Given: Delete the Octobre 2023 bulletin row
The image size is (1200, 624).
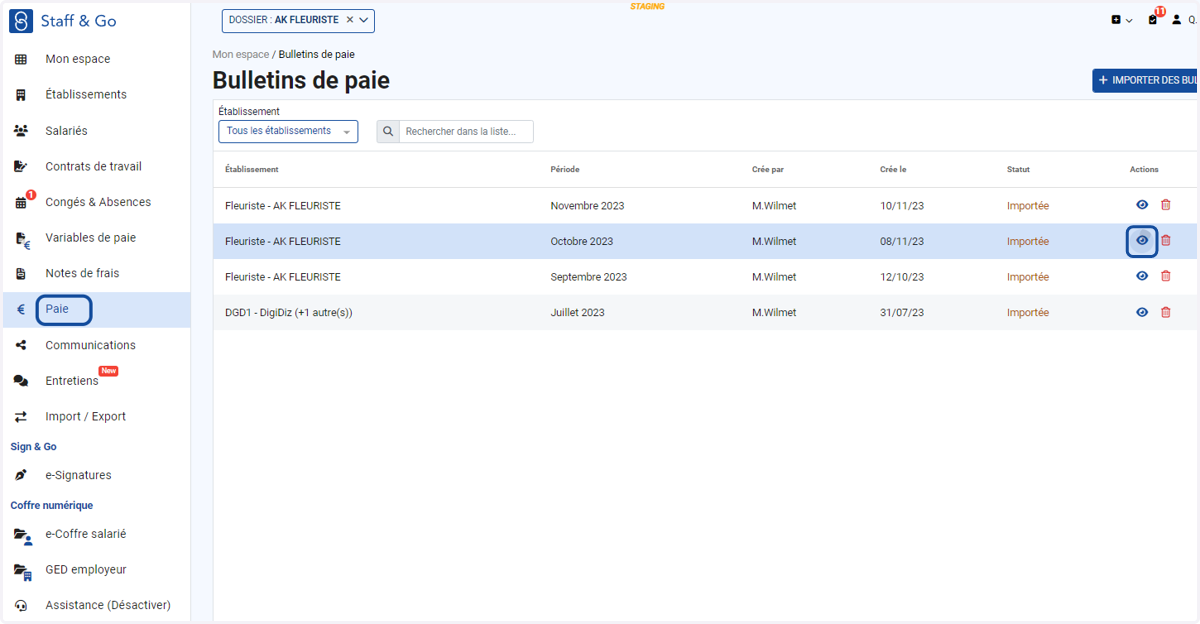Looking at the screenshot, I should click(x=1165, y=241).
